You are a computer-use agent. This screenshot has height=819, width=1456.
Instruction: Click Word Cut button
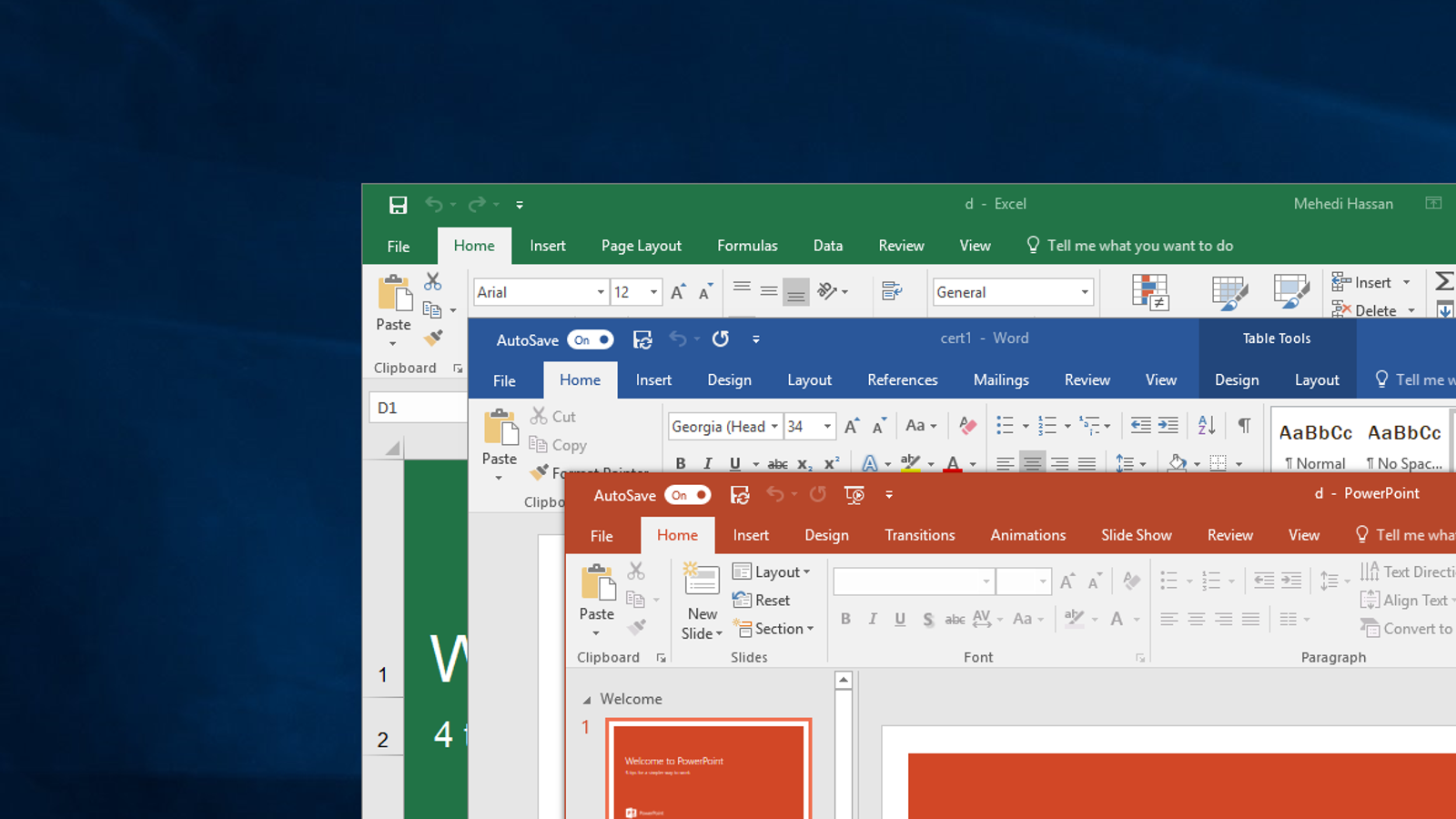(553, 417)
